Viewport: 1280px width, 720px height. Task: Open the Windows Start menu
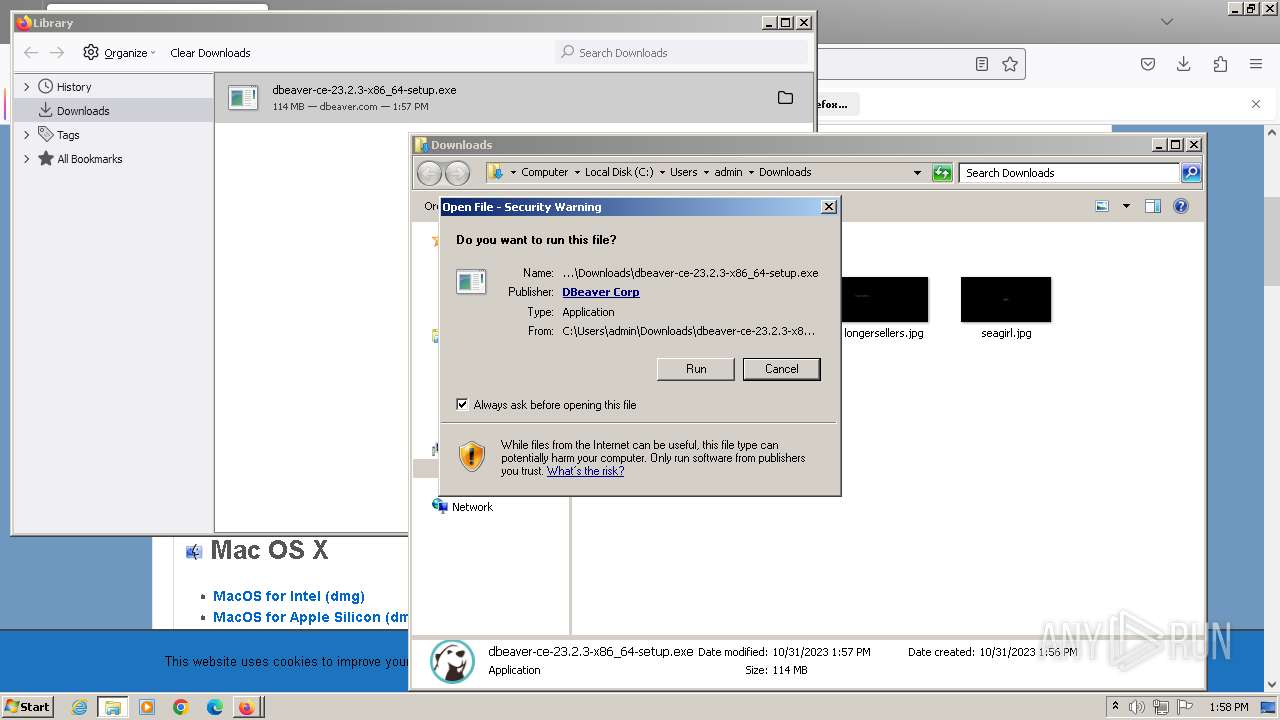pos(28,706)
